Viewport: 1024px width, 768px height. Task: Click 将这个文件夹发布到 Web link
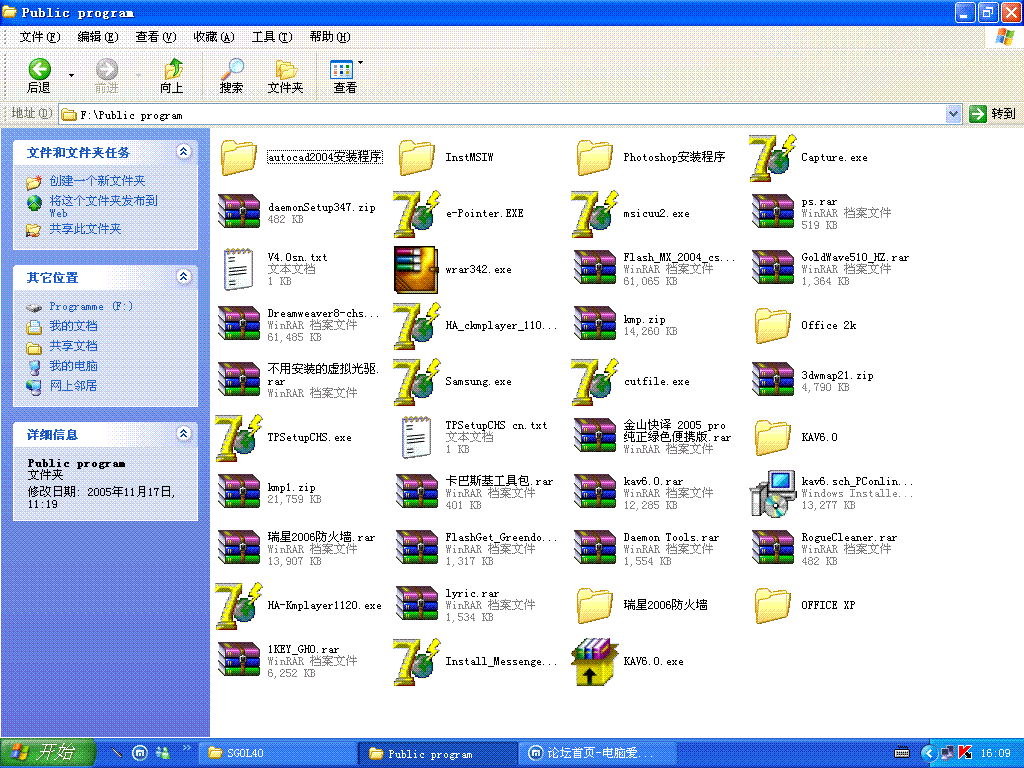pos(104,206)
